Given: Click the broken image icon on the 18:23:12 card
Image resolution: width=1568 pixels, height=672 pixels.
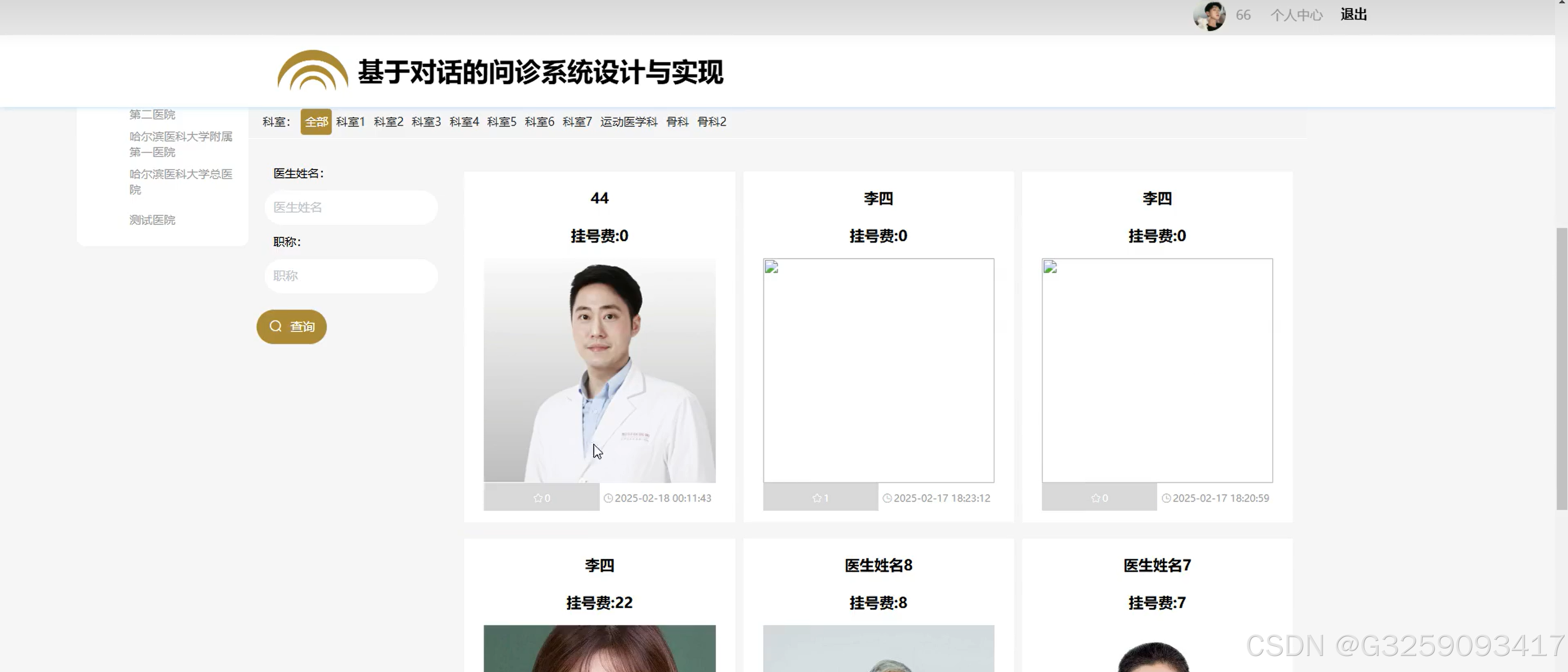Looking at the screenshot, I should click(x=772, y=267).
